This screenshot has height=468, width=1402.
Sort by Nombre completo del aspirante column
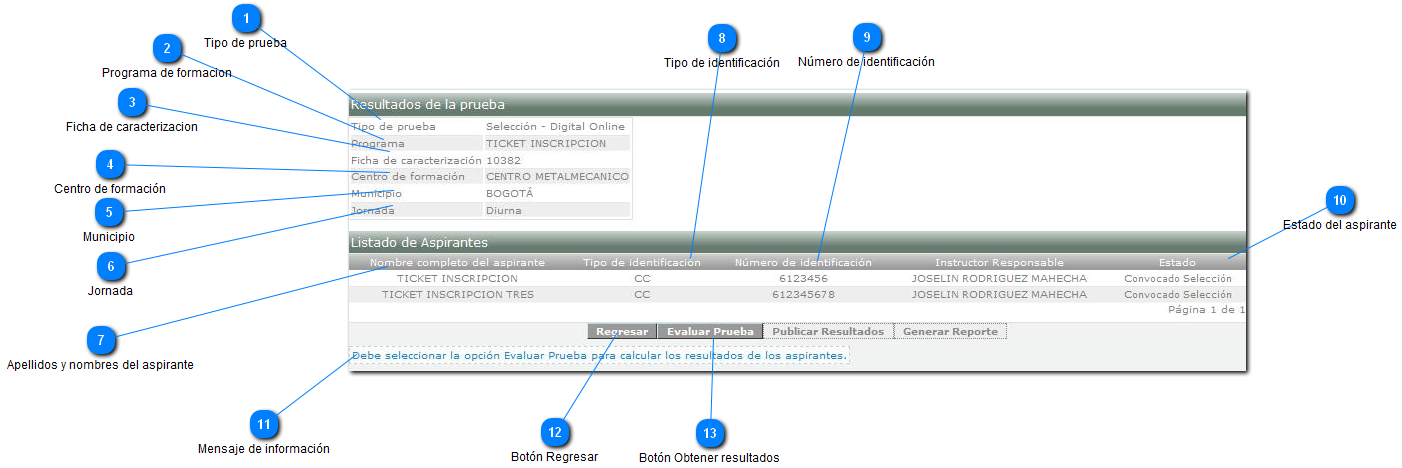click(x=457, y=263)
